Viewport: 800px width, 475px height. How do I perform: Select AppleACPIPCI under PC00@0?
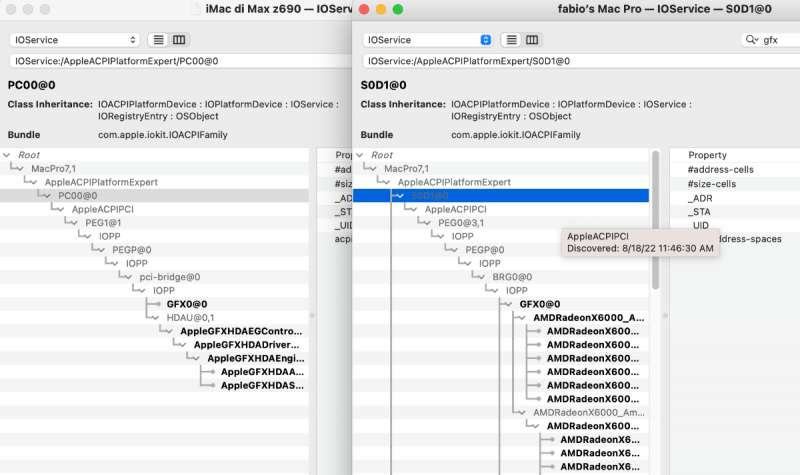pyautogui.click(x=103, y=209)
